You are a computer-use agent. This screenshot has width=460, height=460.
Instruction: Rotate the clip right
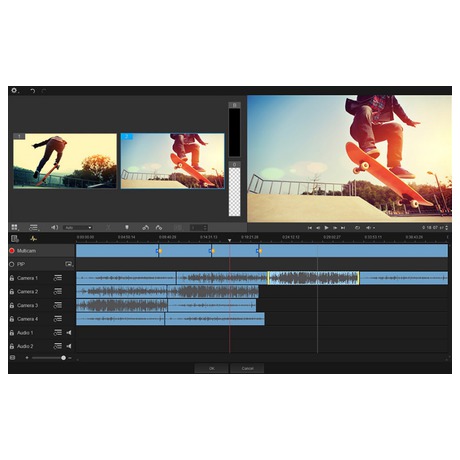click(159, 228)
